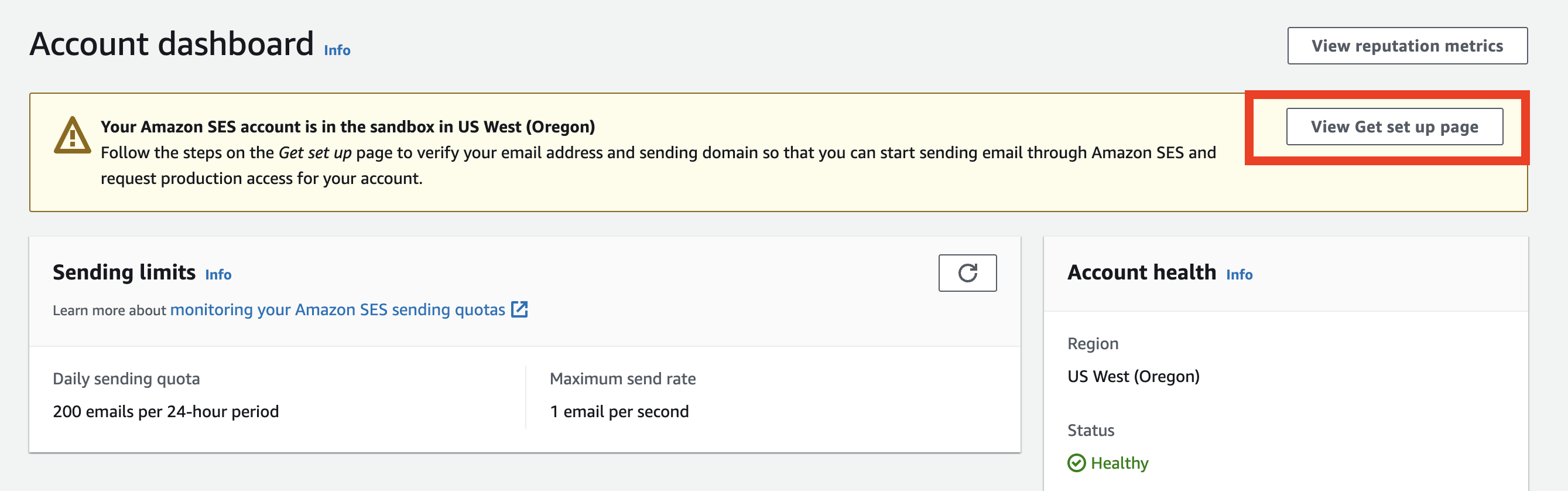Click the Account health panel heading
1568x491 pixels.
click(x=1141, y=272)
